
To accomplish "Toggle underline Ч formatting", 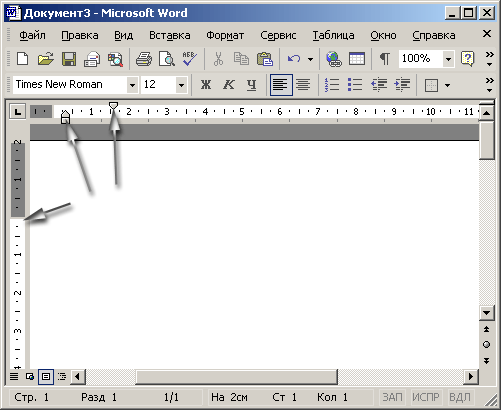I will point(252,85).
